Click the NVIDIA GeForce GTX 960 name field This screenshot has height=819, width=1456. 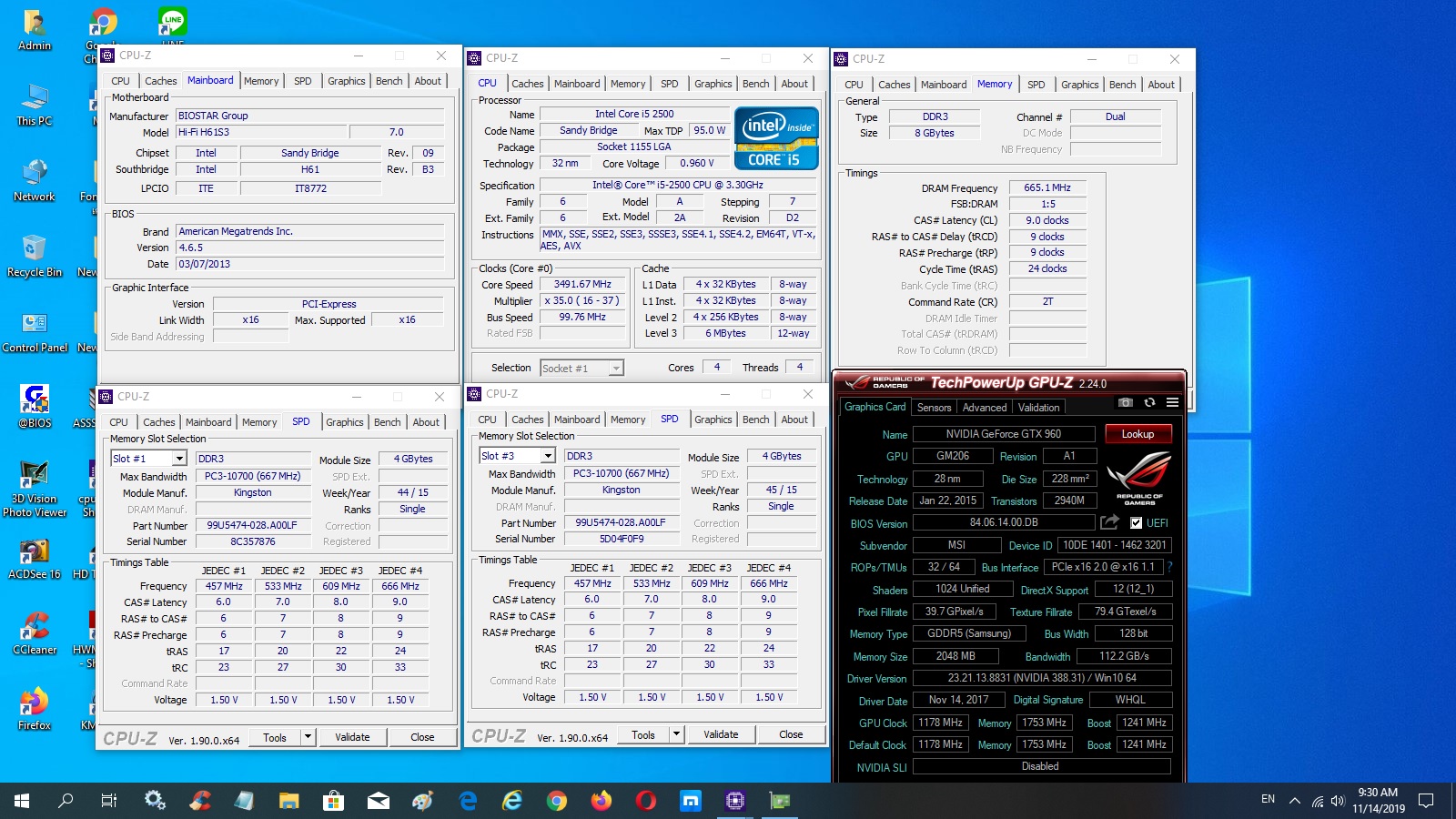click(1003, 434)
